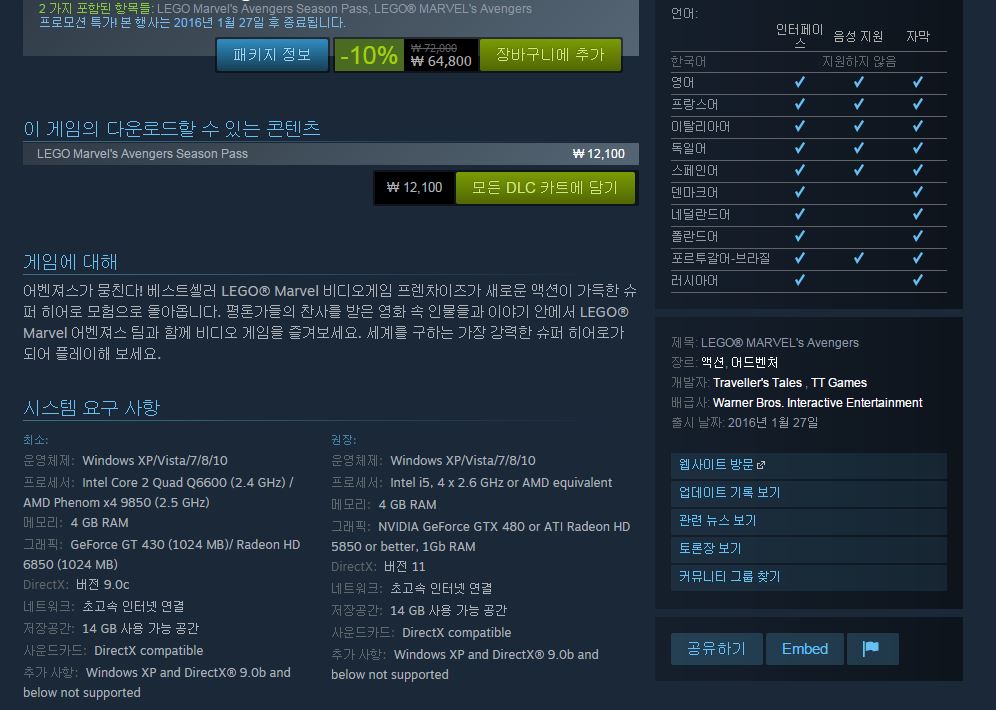996x710 pixels.
Task: Click the Embed button
Action: pos(805,648)
